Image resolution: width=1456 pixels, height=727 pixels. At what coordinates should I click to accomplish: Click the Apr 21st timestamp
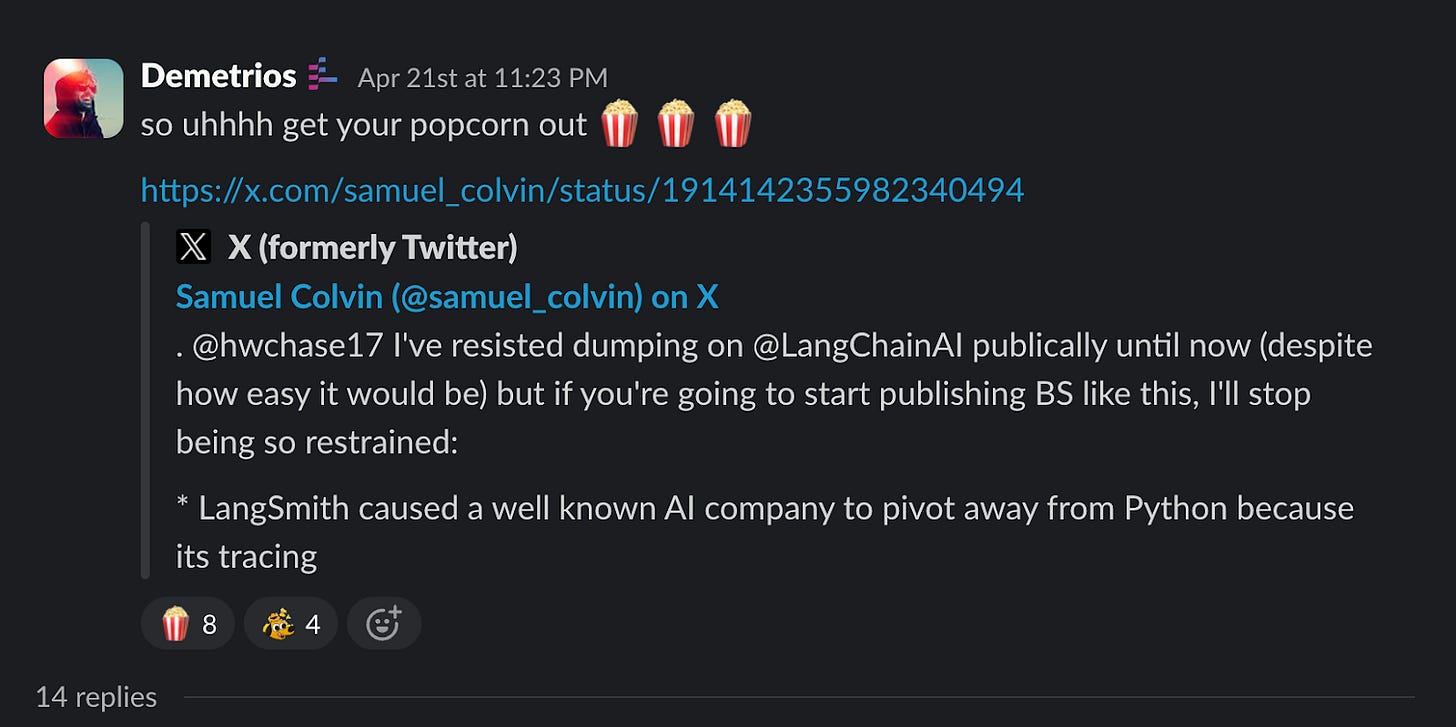click(482, 76)
